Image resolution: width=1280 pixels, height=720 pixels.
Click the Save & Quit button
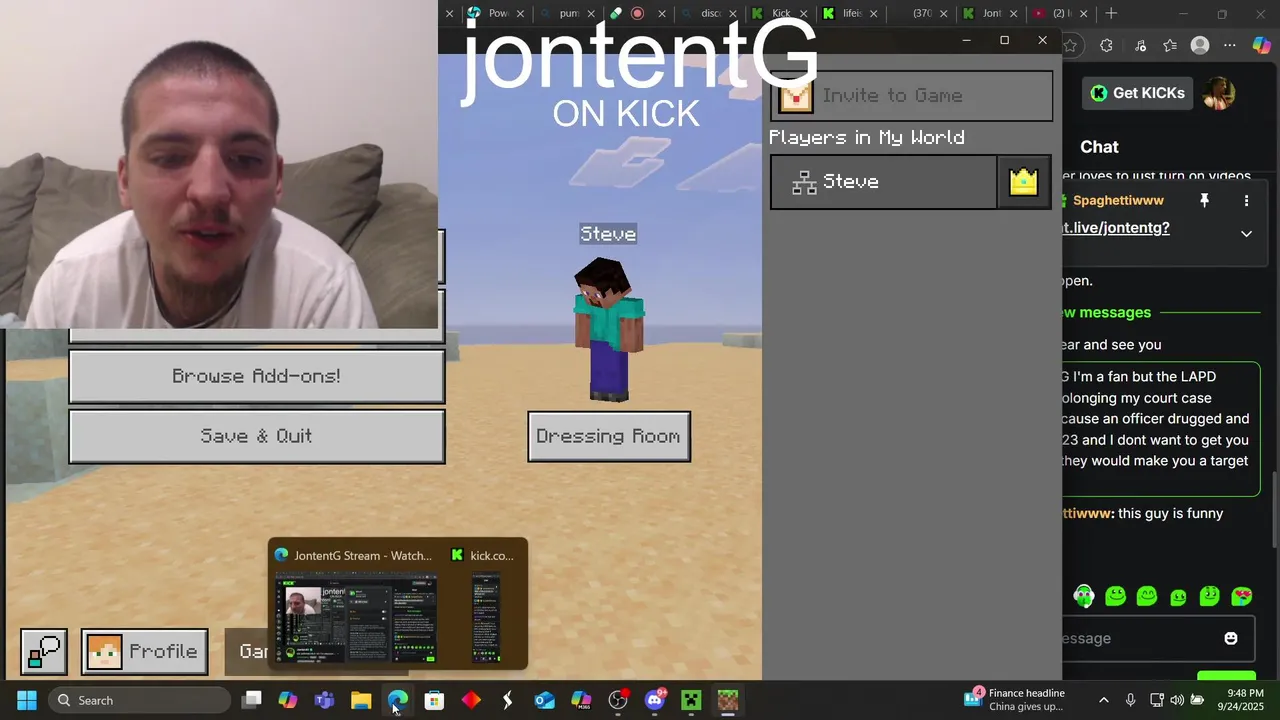click(257, 437)
